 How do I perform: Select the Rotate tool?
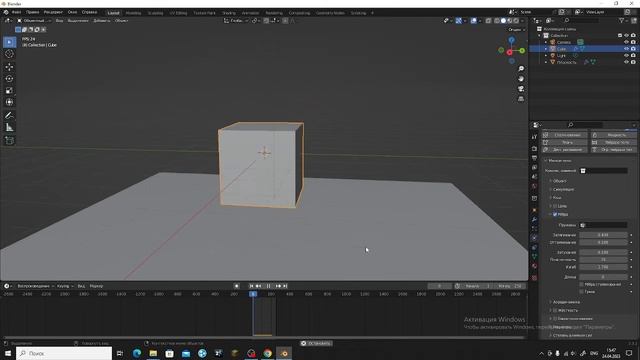coord(9,79)
